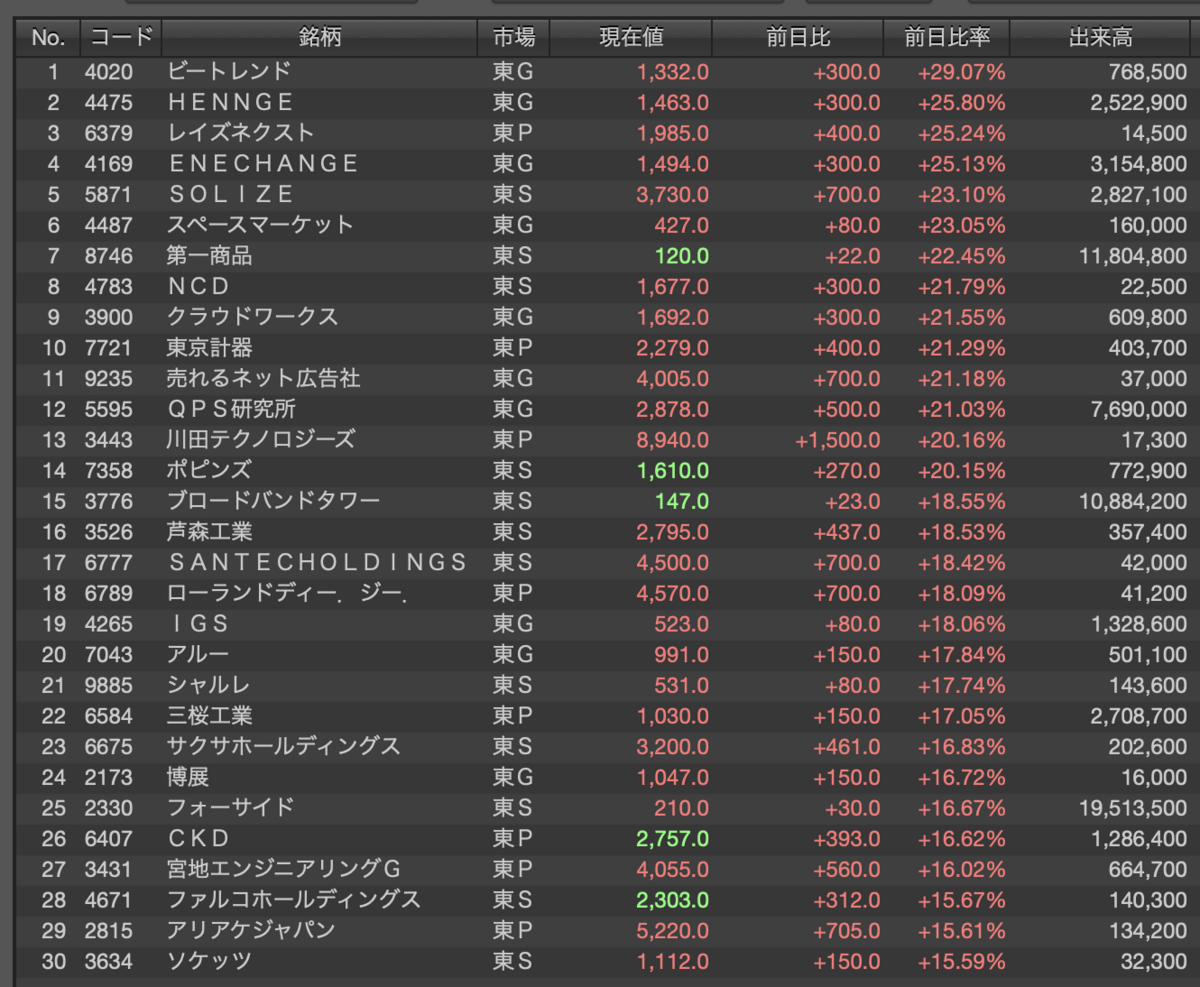Click the volume 7,690,000

tap(1139, 409)
